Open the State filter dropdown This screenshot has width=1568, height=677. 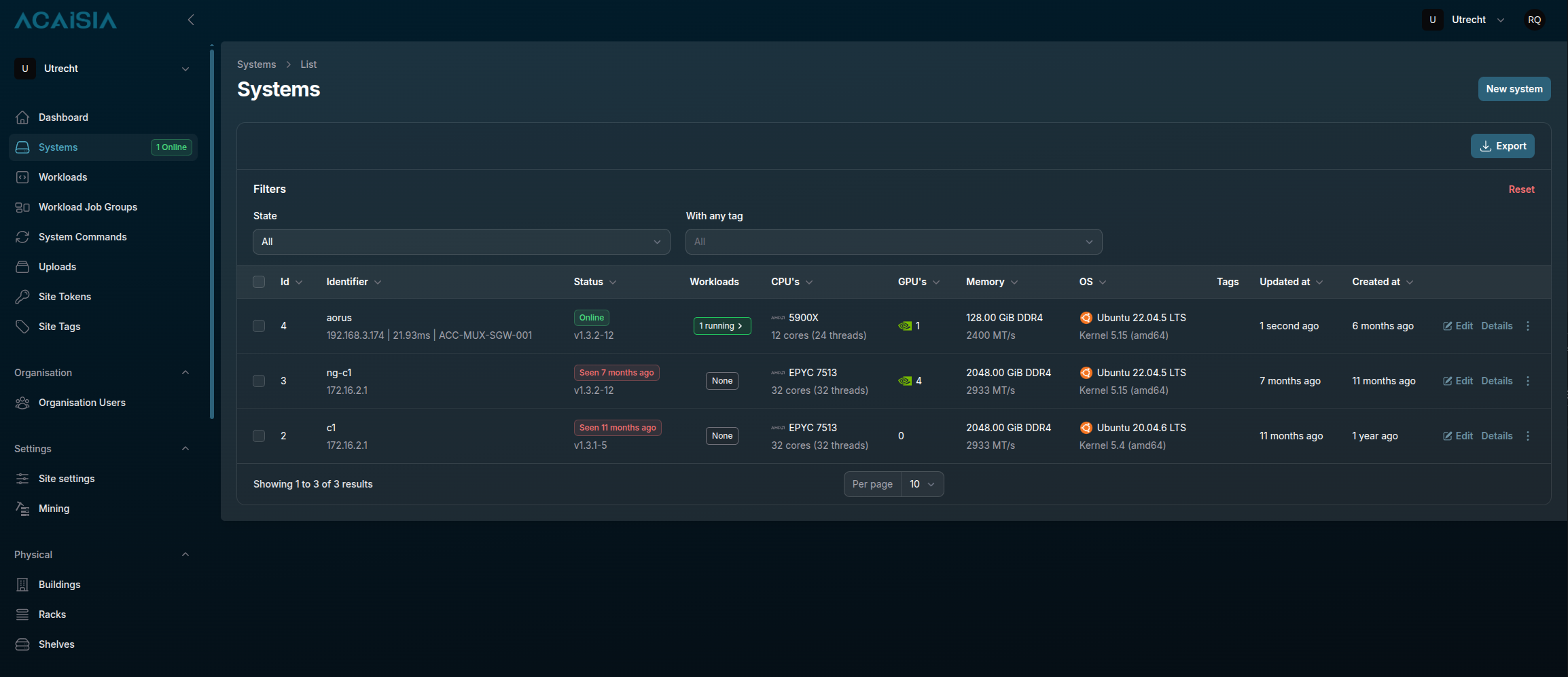(x=461, y=242)
